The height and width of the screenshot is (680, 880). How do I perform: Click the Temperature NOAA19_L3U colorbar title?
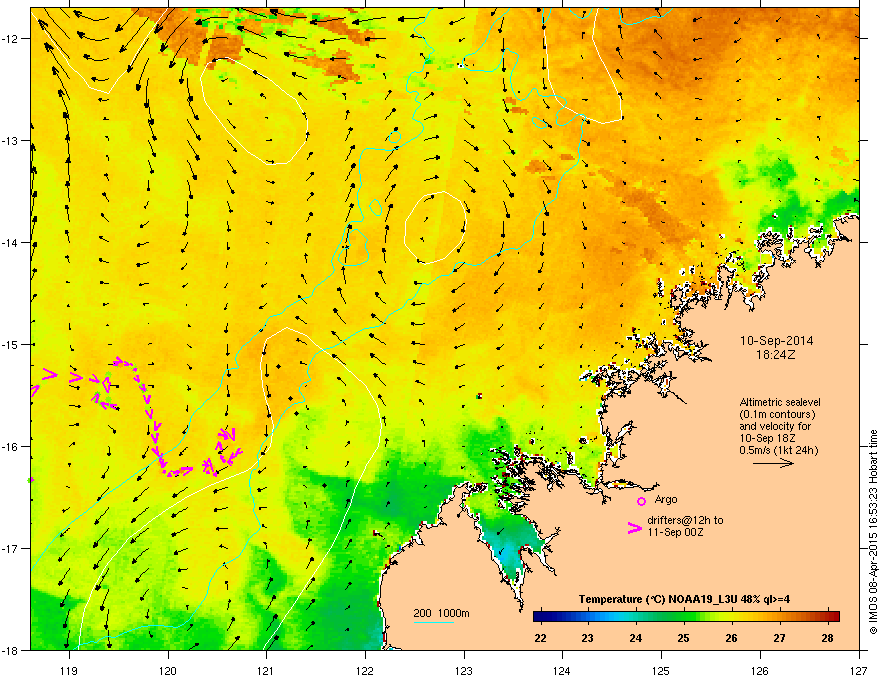pos(684,599)
